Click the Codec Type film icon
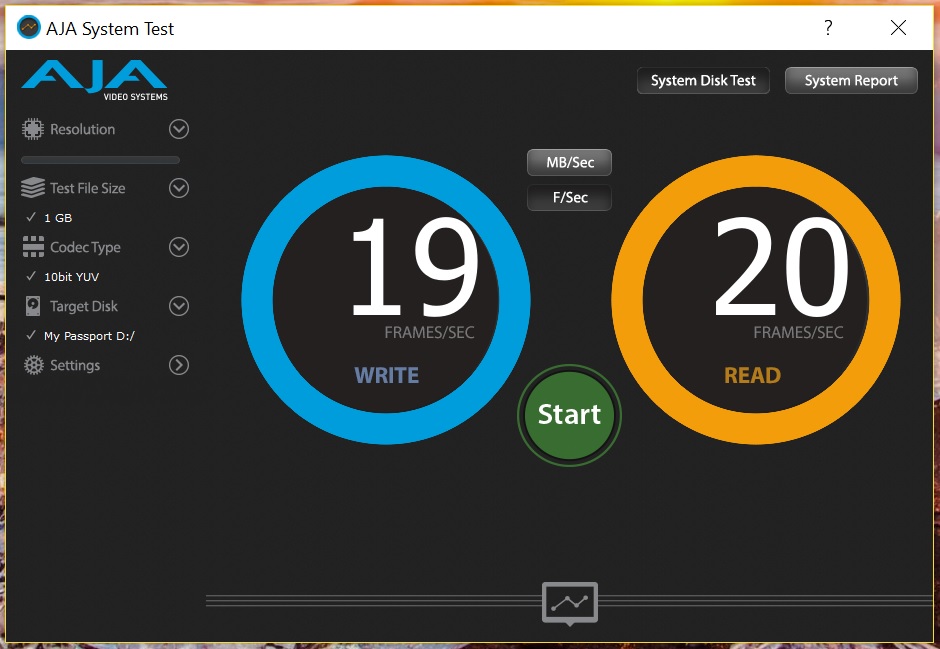The width and height of the screenshot is (940, 649). tap(33, 247)
